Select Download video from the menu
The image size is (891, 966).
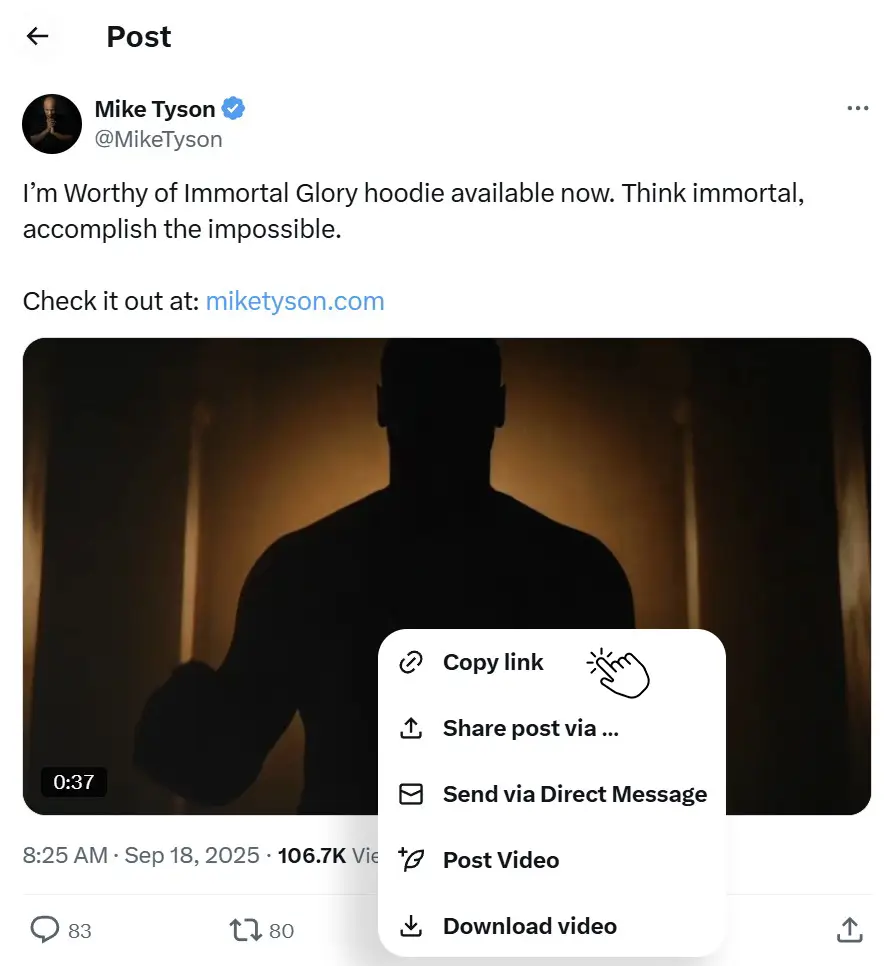coord(530,926)
